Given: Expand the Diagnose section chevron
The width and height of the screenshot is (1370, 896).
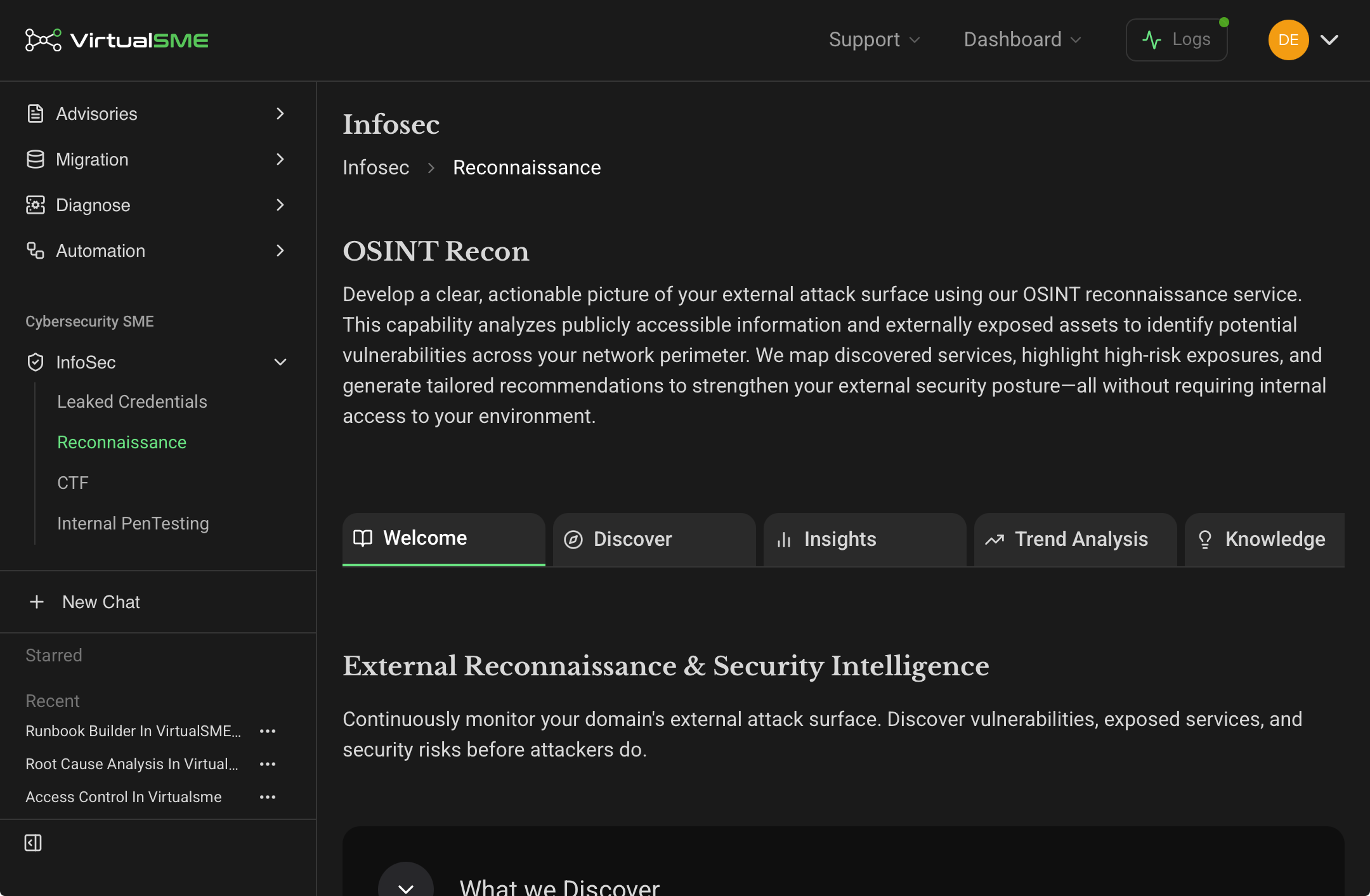Looking at the screenshot, I should pyautogui.click(x=280, y=205).
